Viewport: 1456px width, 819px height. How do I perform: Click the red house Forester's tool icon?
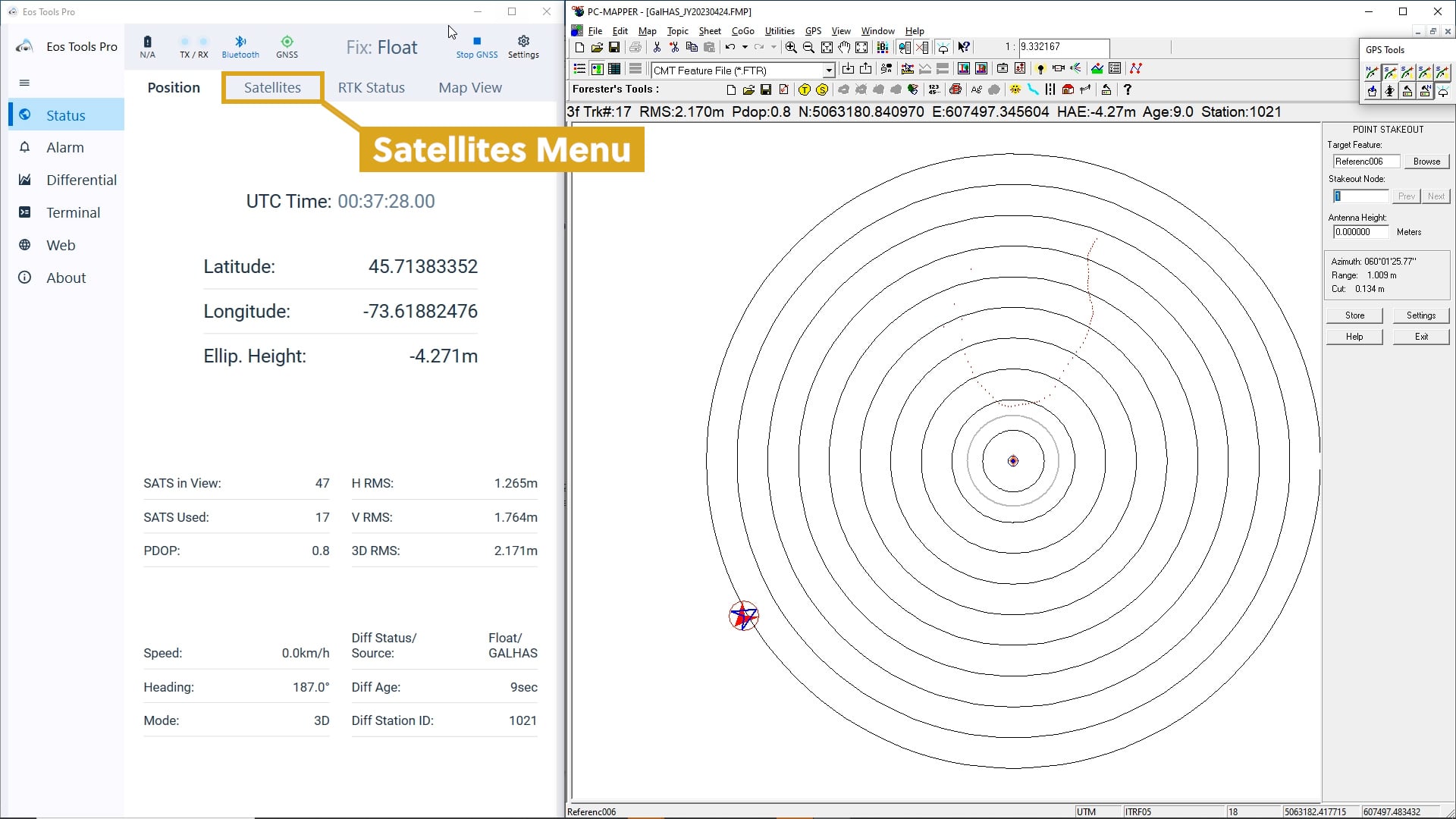[1068, 89]
